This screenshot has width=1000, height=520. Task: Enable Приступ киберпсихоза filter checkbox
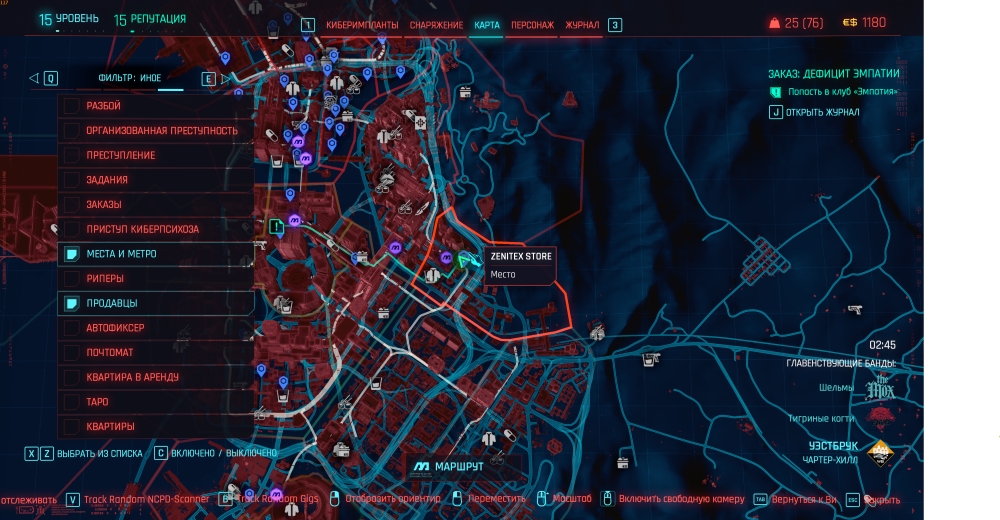click(x=71, y=229)
